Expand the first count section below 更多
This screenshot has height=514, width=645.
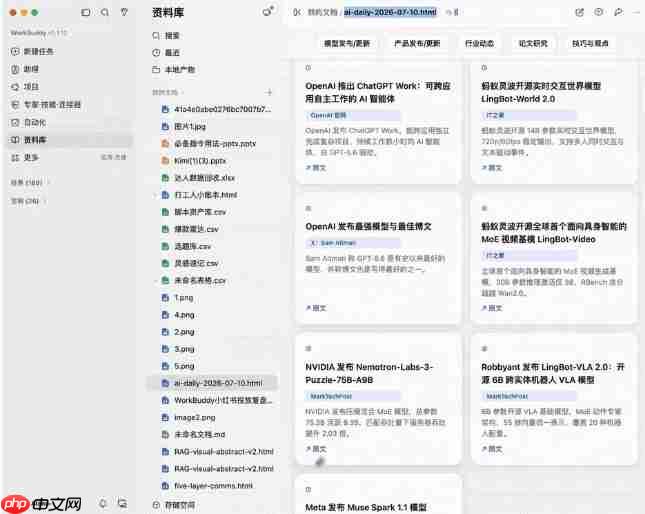pos(49,182)
